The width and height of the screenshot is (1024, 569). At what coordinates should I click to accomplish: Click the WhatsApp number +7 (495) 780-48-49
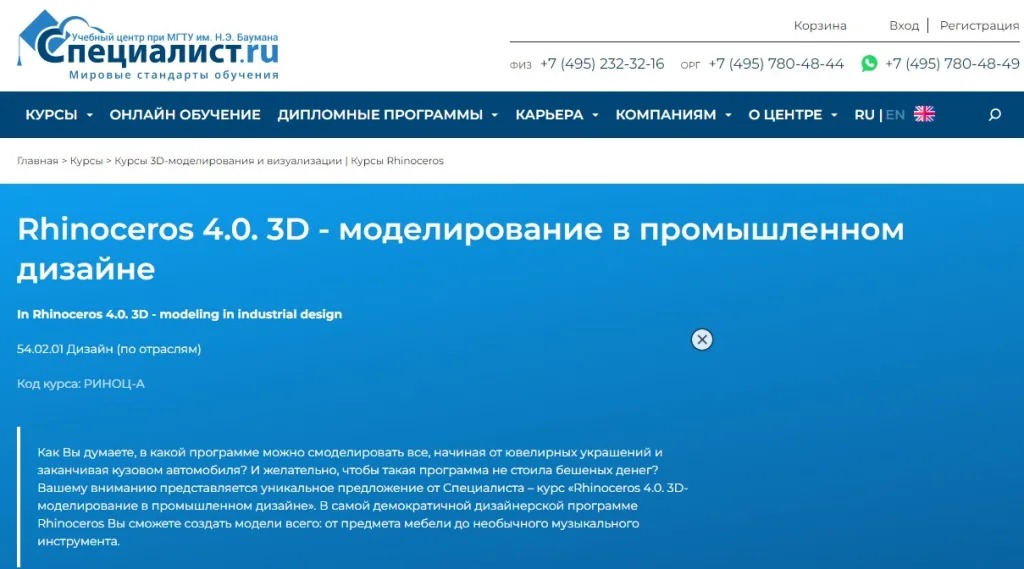pyautogui.click(x=952, y=64)
